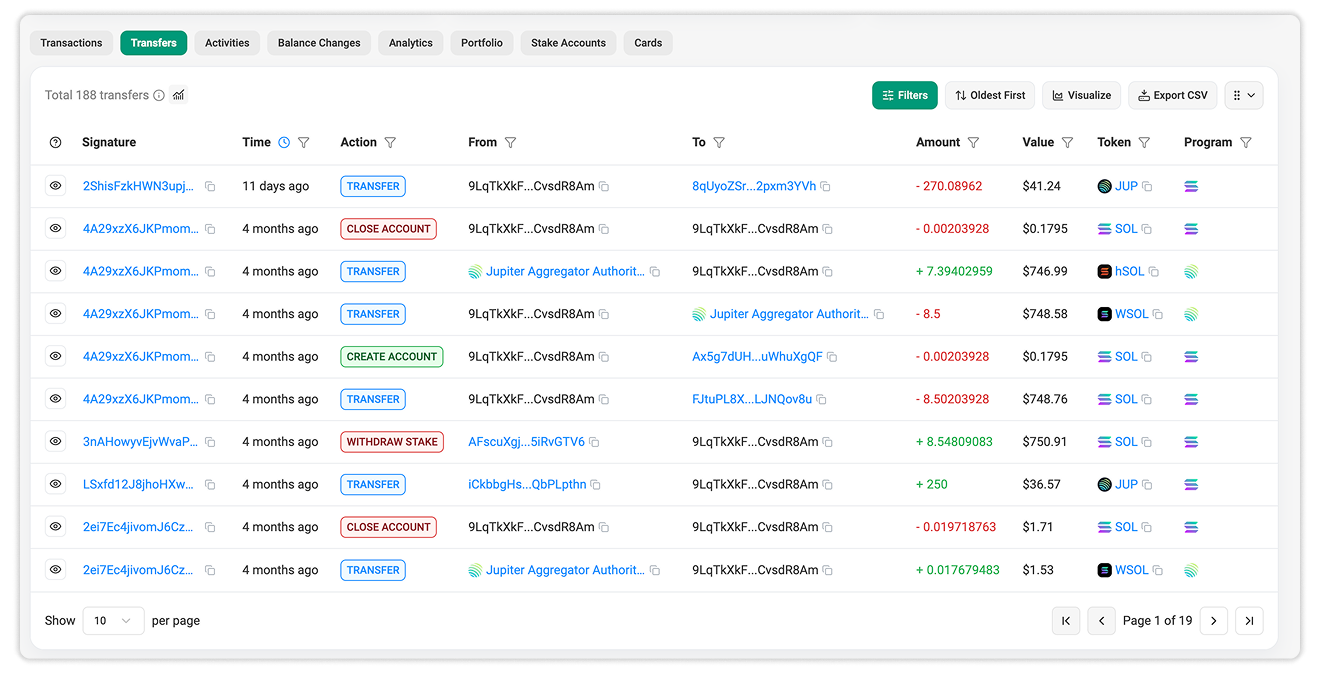This screenshot has height=674, width=1320.
Task: Open address FJtuPL8X...LJNQov8u
Action: (x=752, y=399)
